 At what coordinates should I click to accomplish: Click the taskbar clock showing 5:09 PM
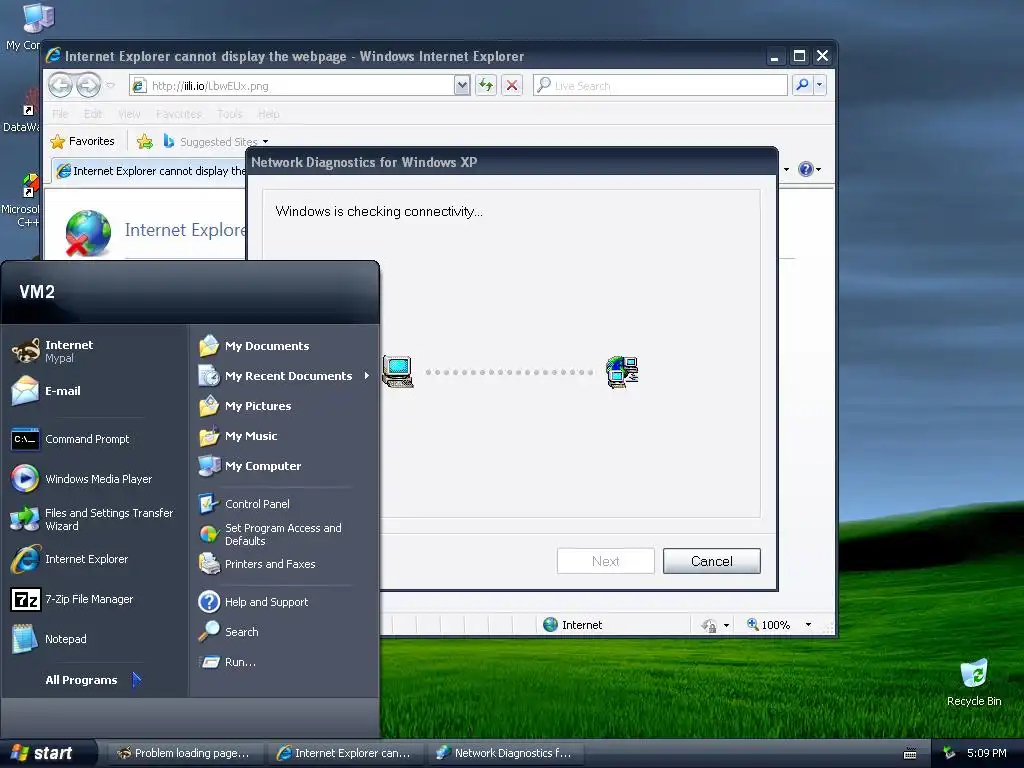[x=986, y=753]
